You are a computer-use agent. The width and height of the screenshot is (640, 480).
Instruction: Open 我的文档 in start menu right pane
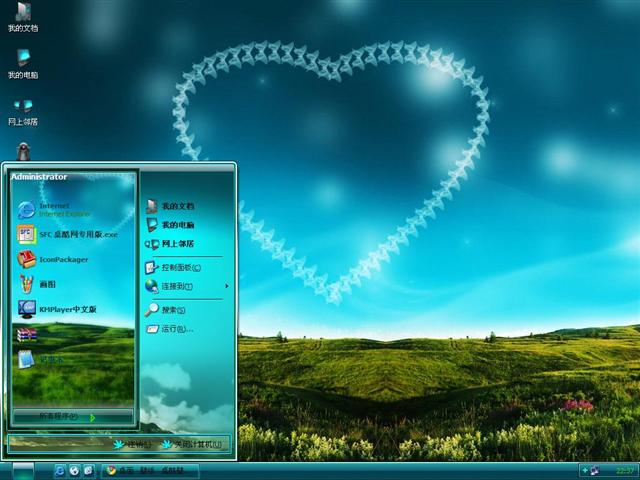170,206
